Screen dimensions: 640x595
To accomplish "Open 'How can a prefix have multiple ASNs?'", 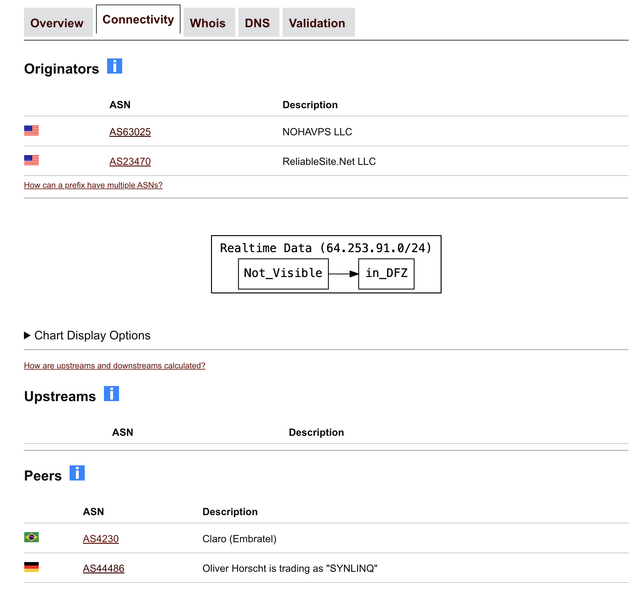I will [93, 185].
